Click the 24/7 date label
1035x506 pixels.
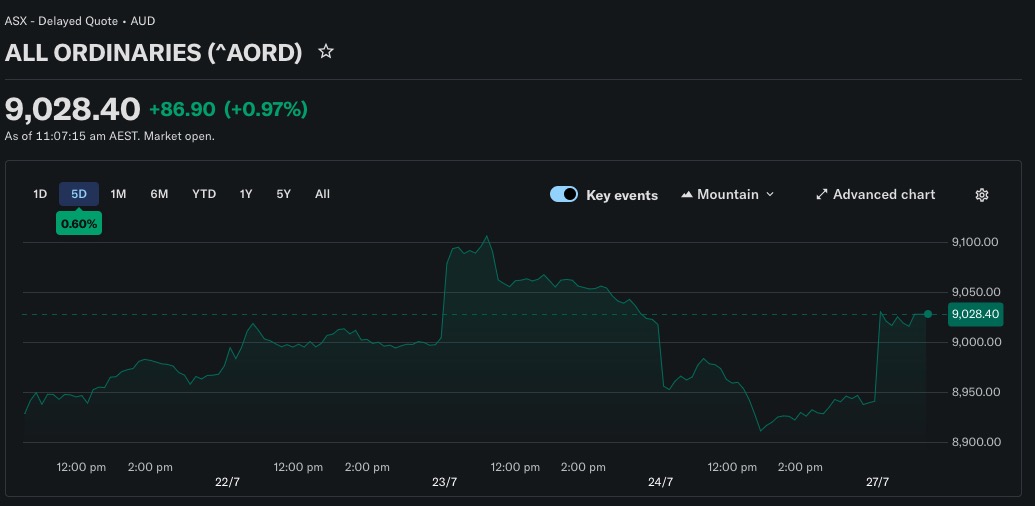pyautogui.click(x=661, y=482)
